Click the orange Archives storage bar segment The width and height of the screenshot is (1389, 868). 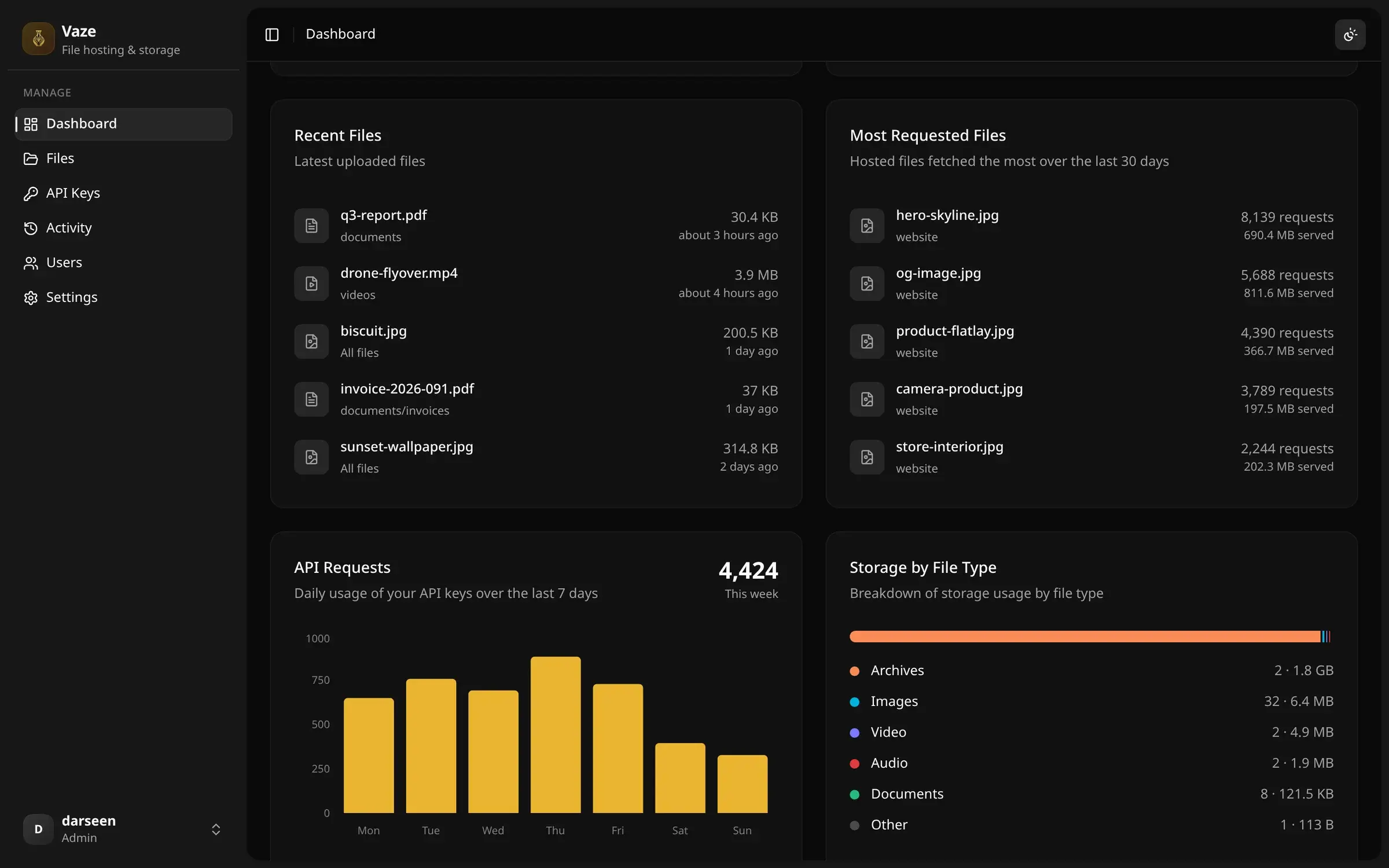pos(1085,637)
